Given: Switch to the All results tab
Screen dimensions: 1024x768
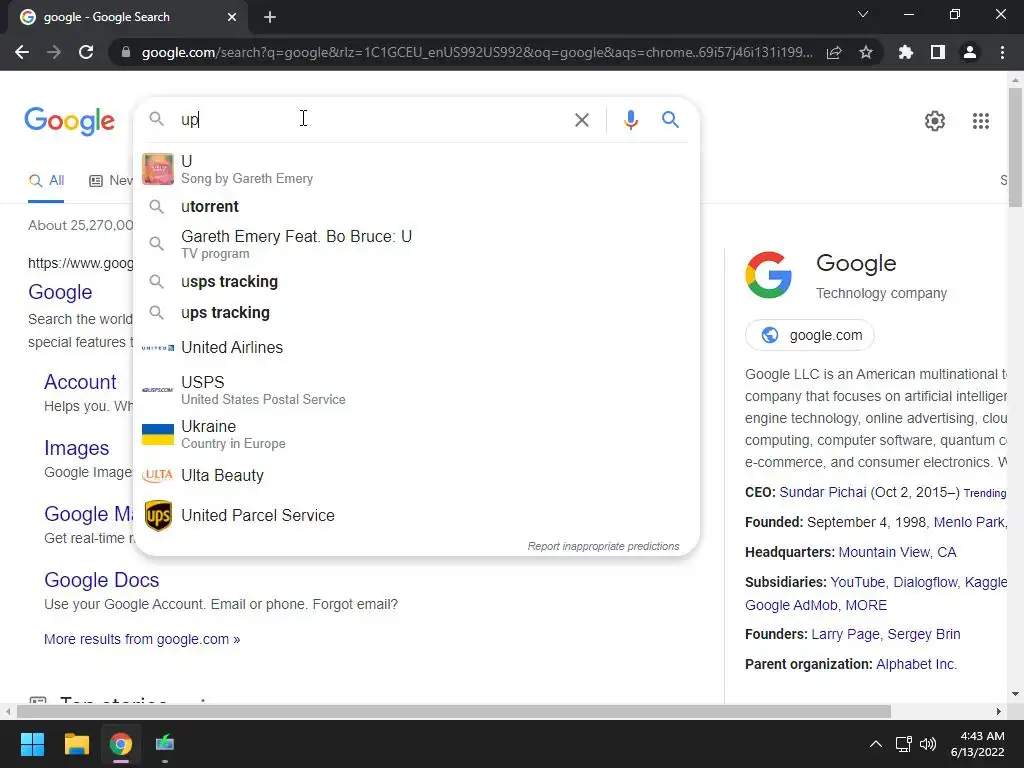Looking at the screenshot, I should (46, 180).
